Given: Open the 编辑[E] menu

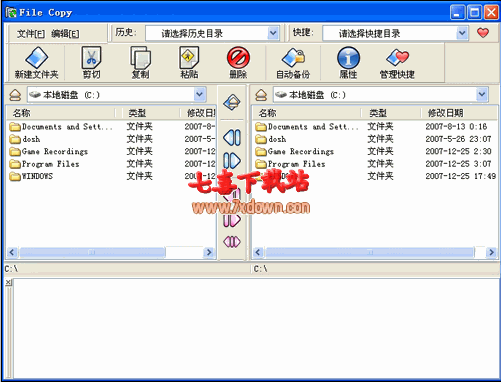Looking at the screenshot, I should tap(65, 34).
